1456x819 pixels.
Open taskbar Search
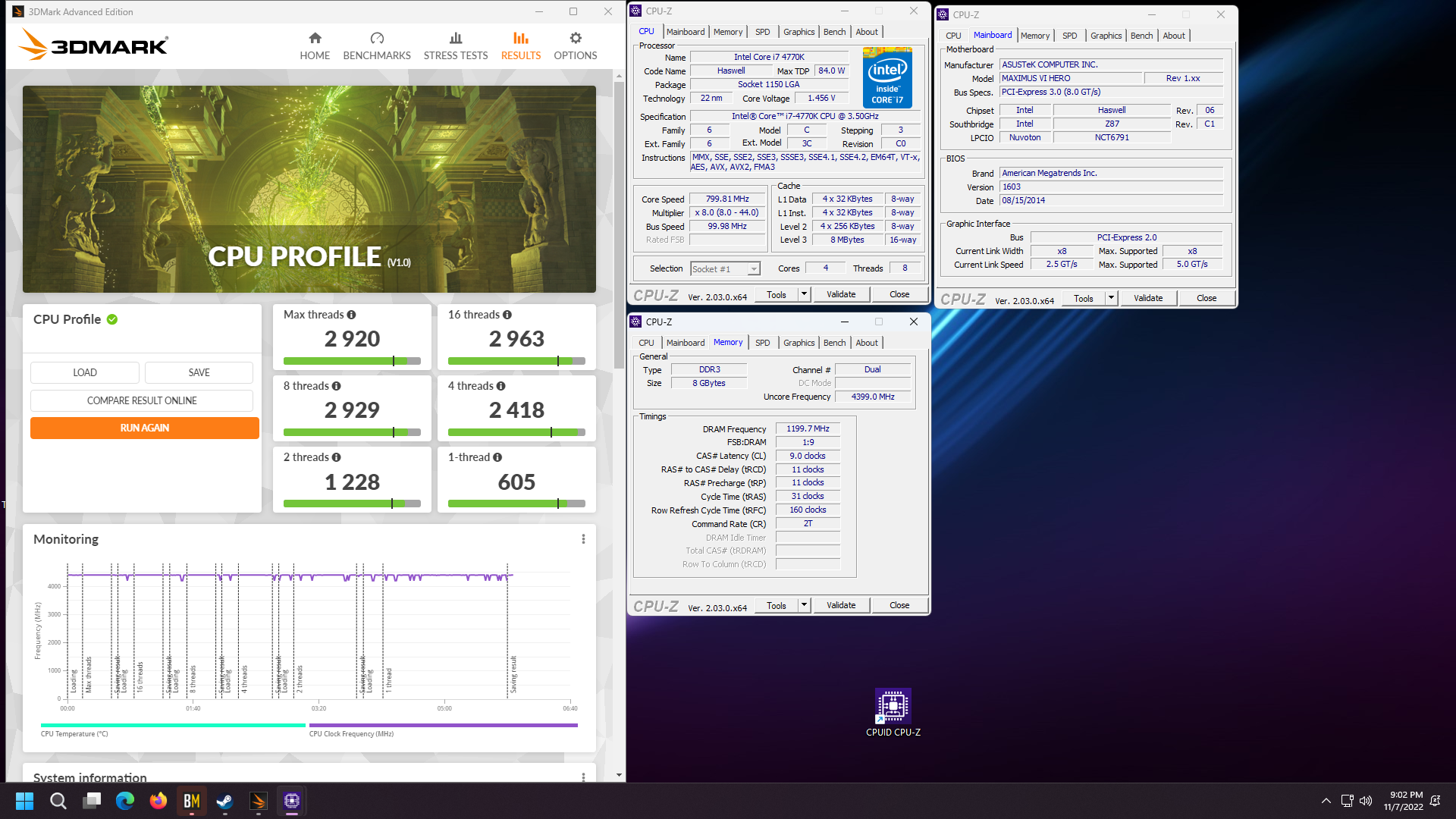coord(58,801)
